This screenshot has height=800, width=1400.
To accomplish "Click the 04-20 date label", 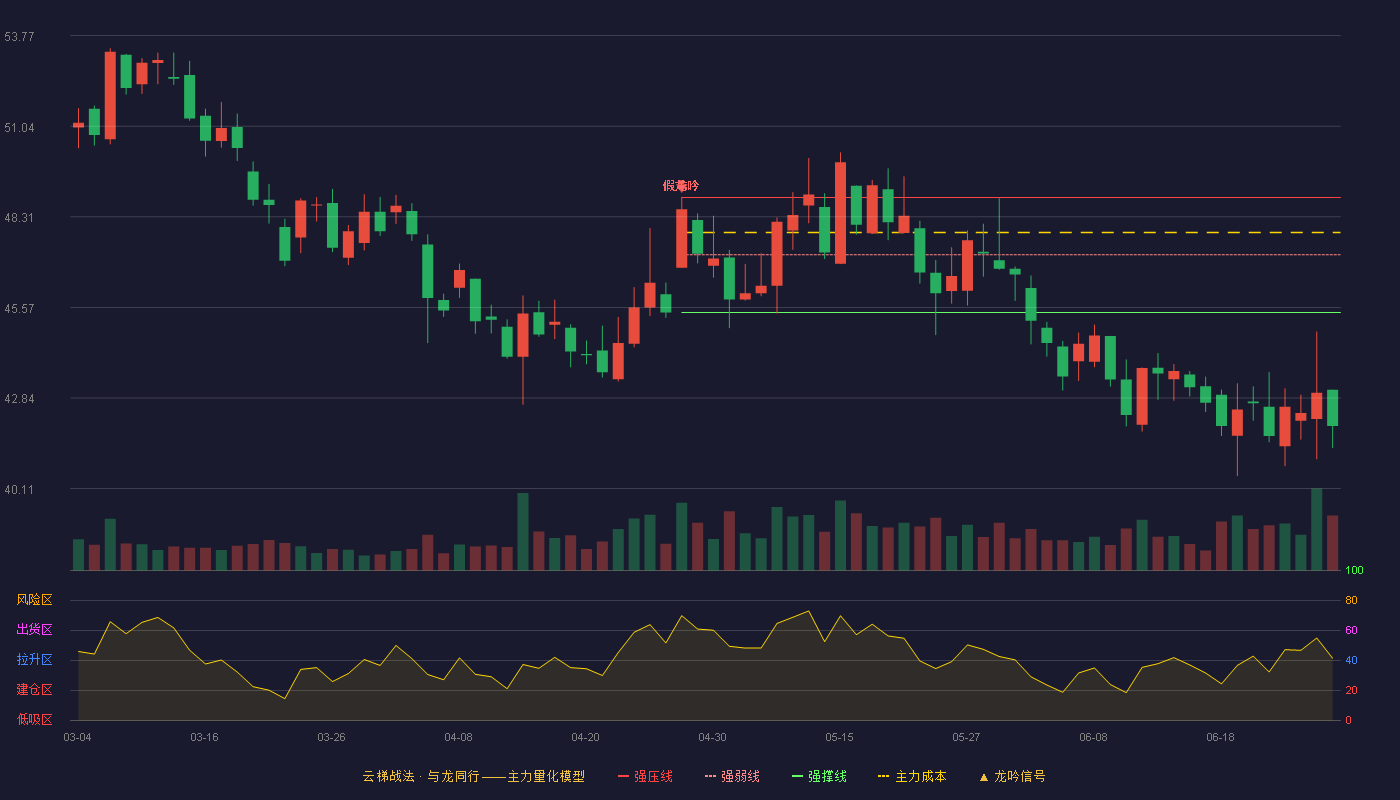I will pos(585,737).
